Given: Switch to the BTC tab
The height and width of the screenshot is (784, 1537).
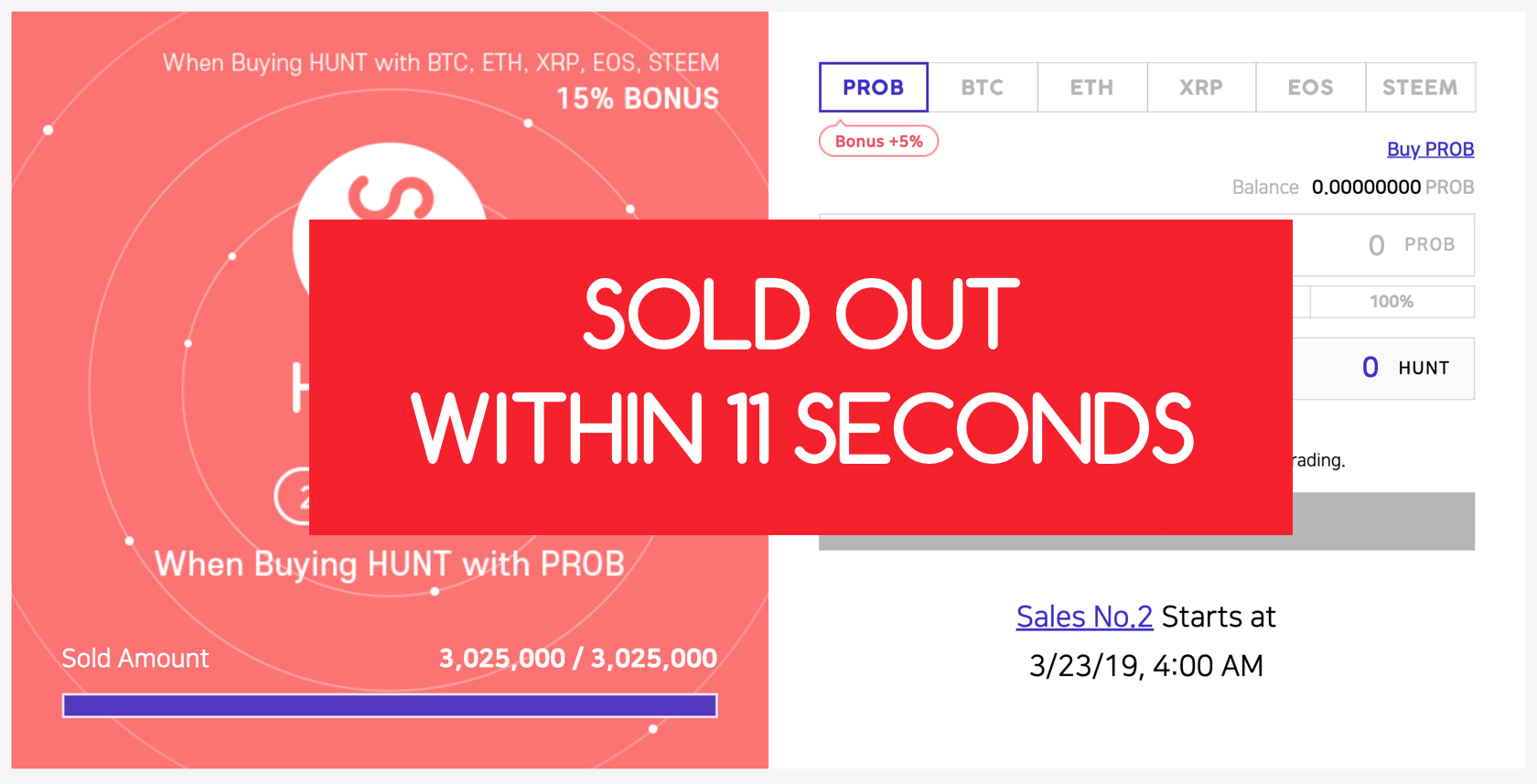Looking at the screenshot, I should [x=983, y=88].
